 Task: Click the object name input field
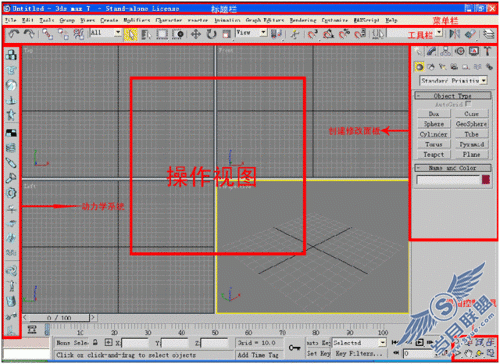coord(448,180)
